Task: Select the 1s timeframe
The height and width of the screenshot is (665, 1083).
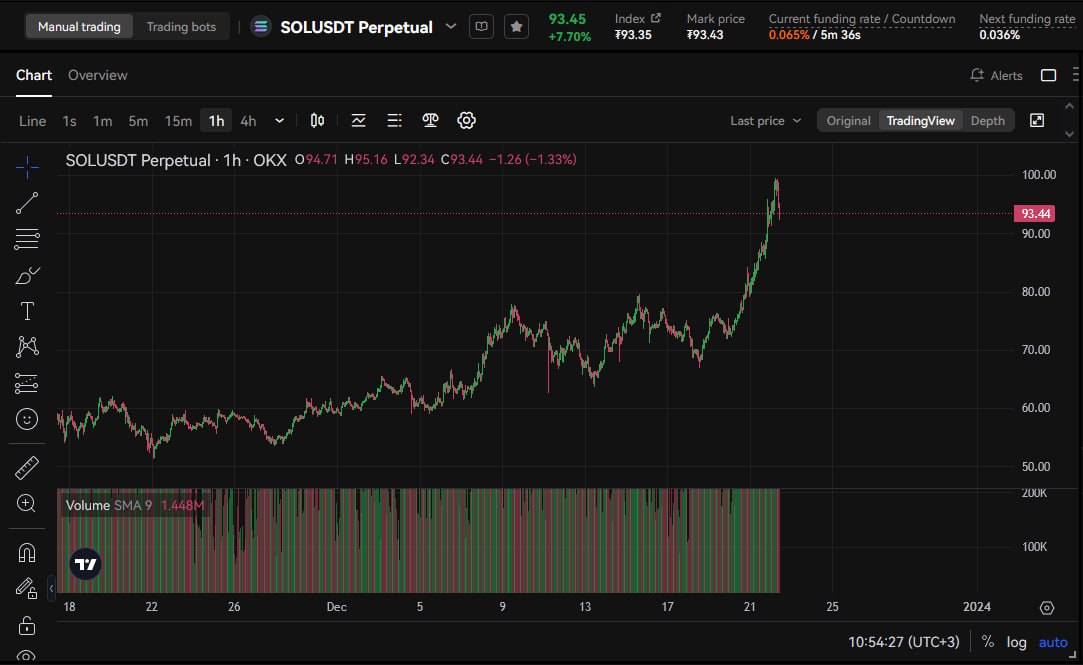Action: [69, 121]
